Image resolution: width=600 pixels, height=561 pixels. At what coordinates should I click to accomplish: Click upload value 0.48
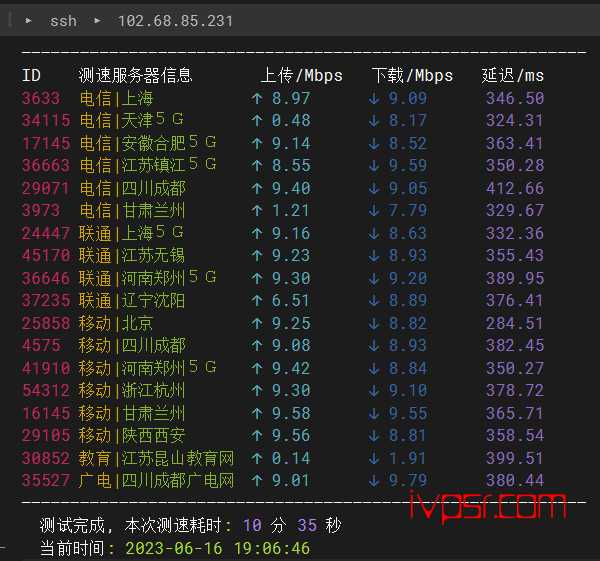pos(291,120)
